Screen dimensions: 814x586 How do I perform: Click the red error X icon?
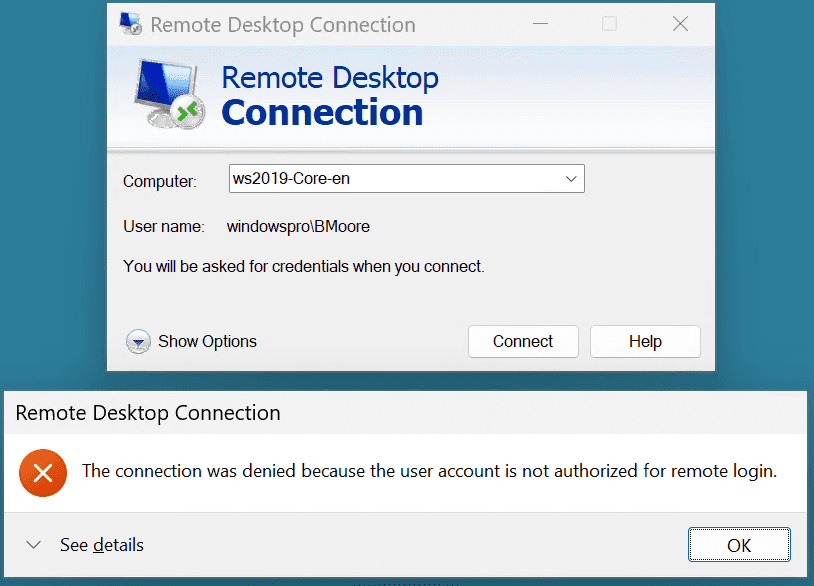click(x=43, y=473)
